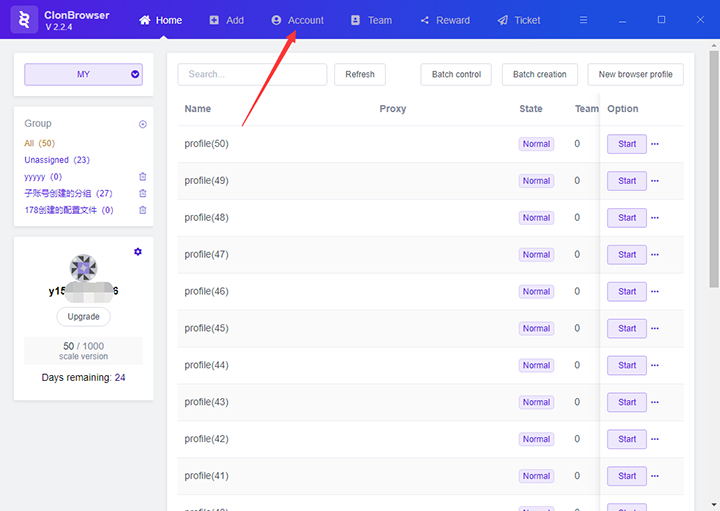Viewport: 720px width, 511px height.
Task: Click the ClonBrowser logo icon
Action: pyautogui.click(x=23, y=20)
